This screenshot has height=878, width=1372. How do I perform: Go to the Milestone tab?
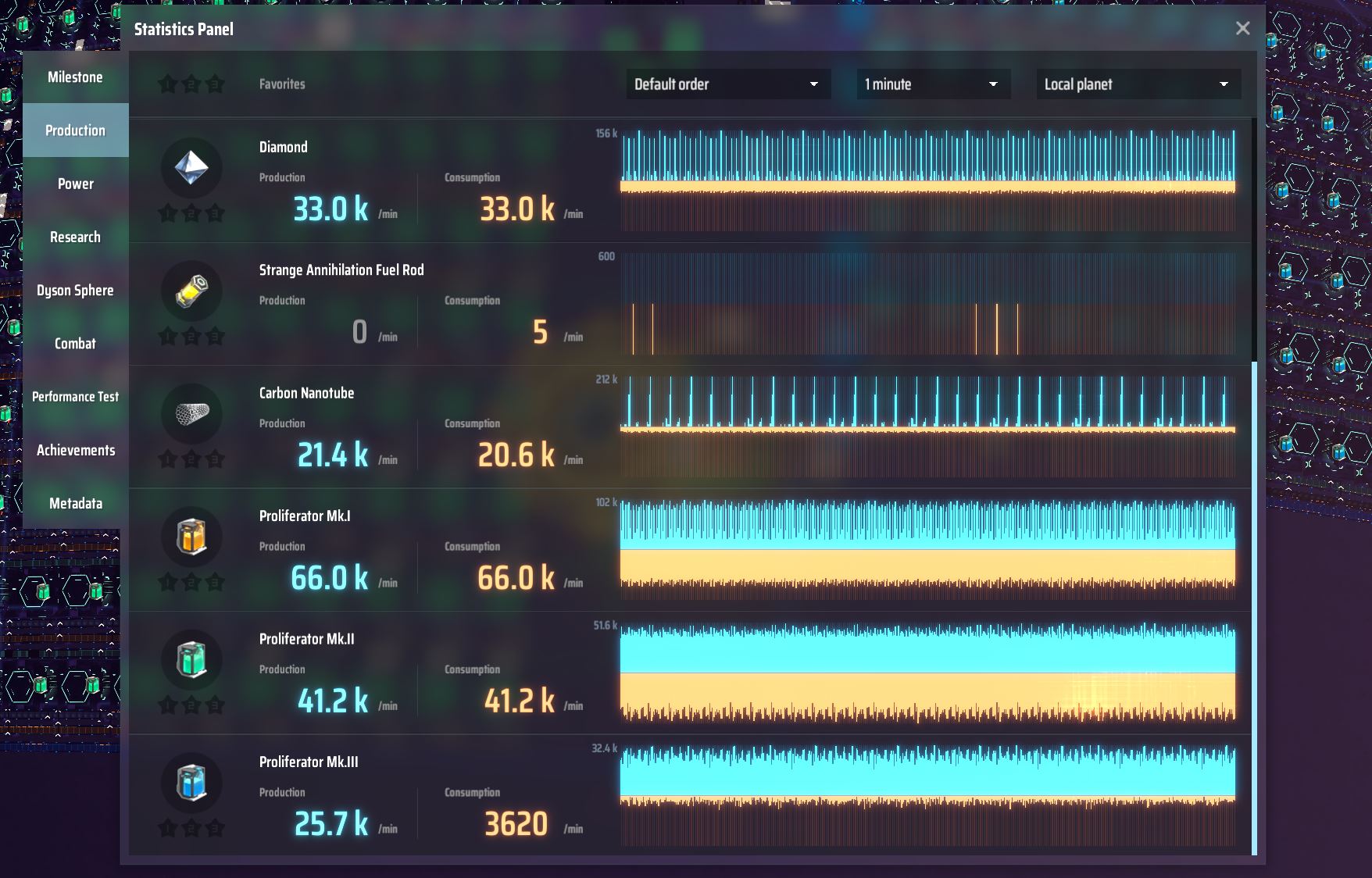[76, 77]
